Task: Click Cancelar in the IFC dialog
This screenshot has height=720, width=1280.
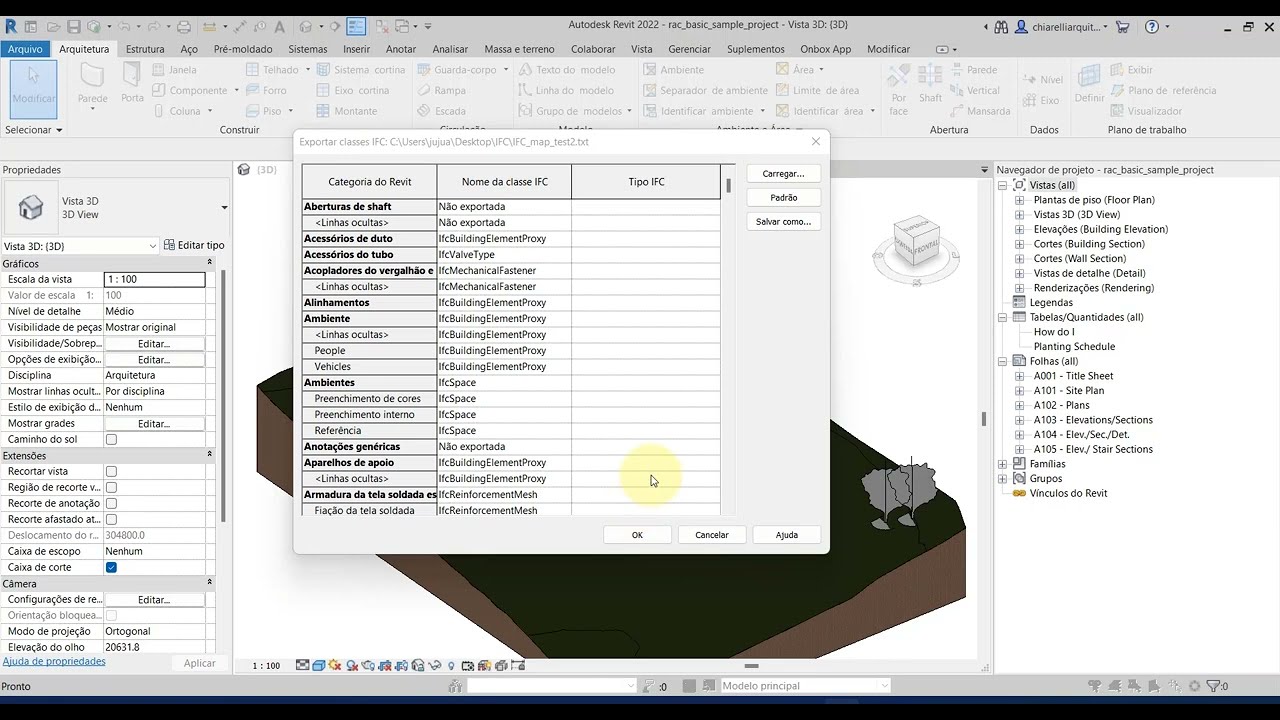Action: (x=712, y=535)
